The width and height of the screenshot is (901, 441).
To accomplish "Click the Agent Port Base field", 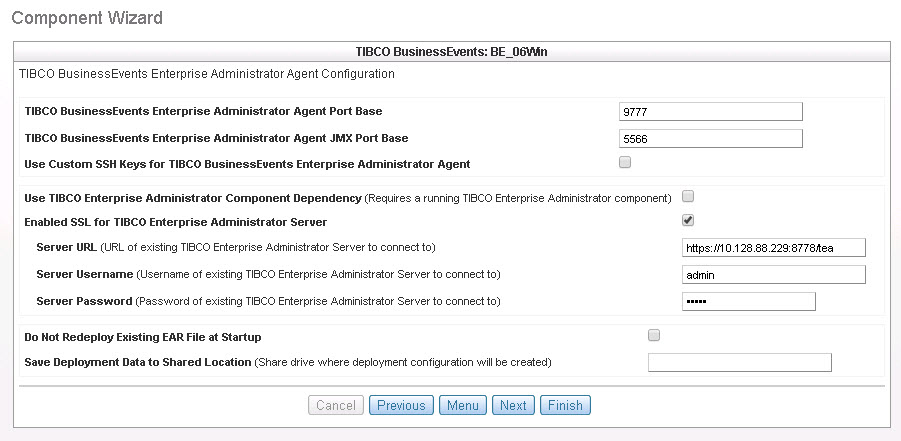I will click(711, 111).
